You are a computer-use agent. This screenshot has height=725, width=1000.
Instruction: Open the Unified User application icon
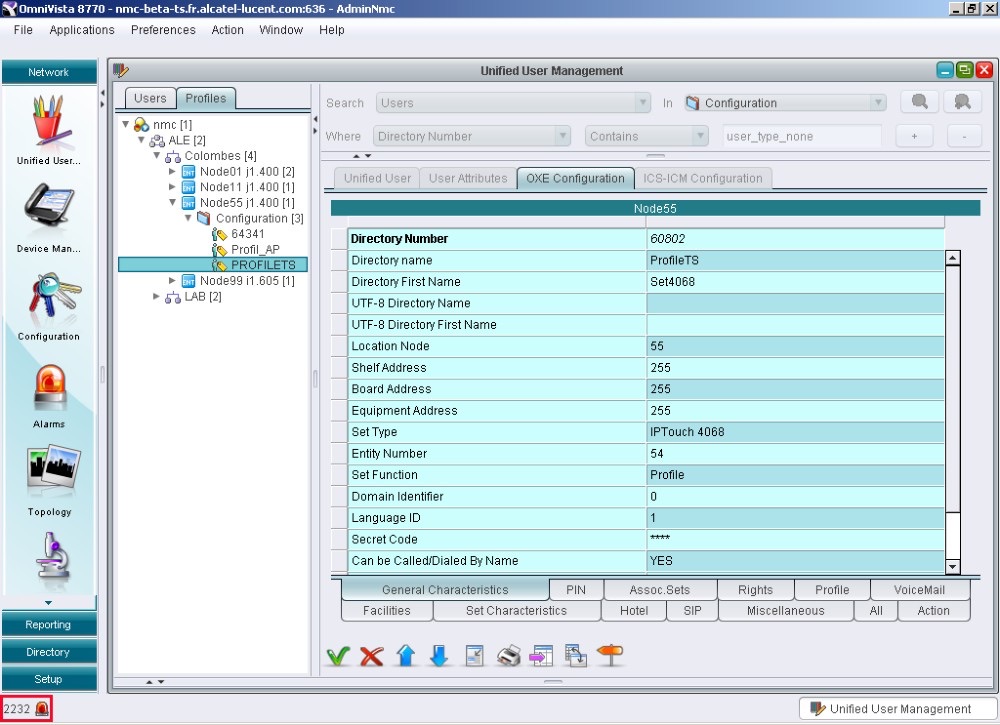[49, 122]
